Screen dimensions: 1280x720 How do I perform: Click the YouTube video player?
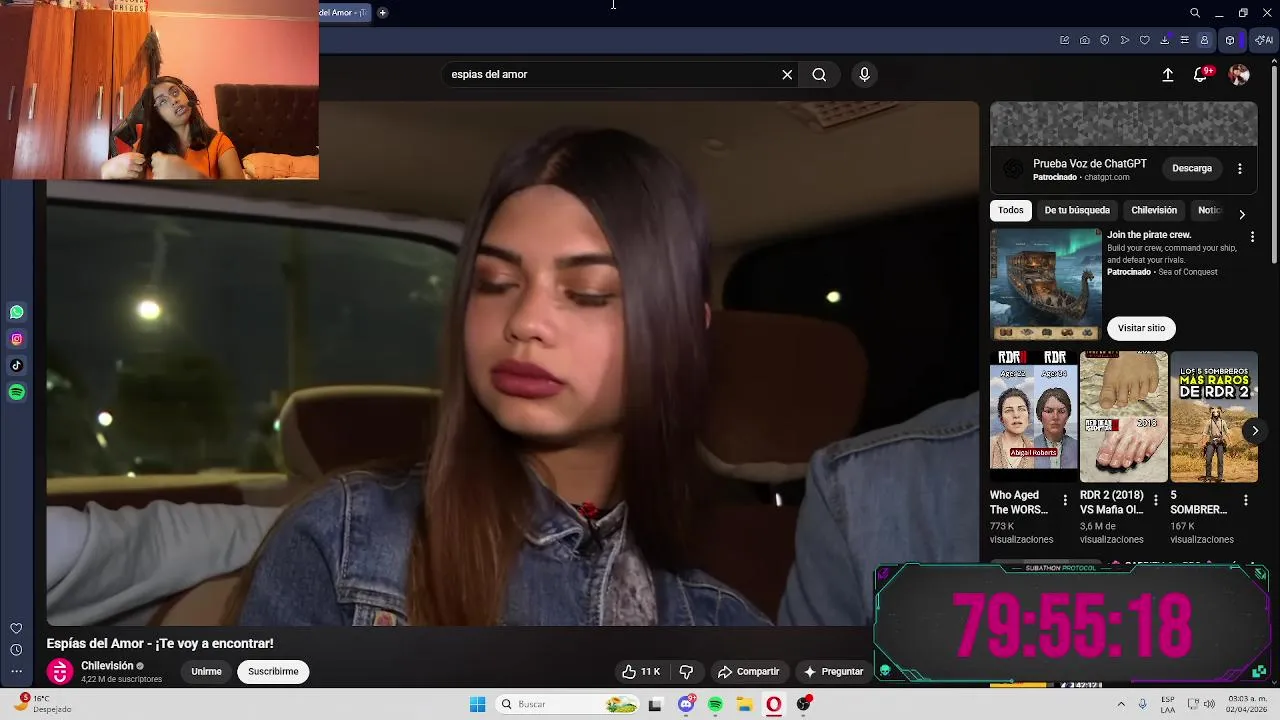pos(512,364)
